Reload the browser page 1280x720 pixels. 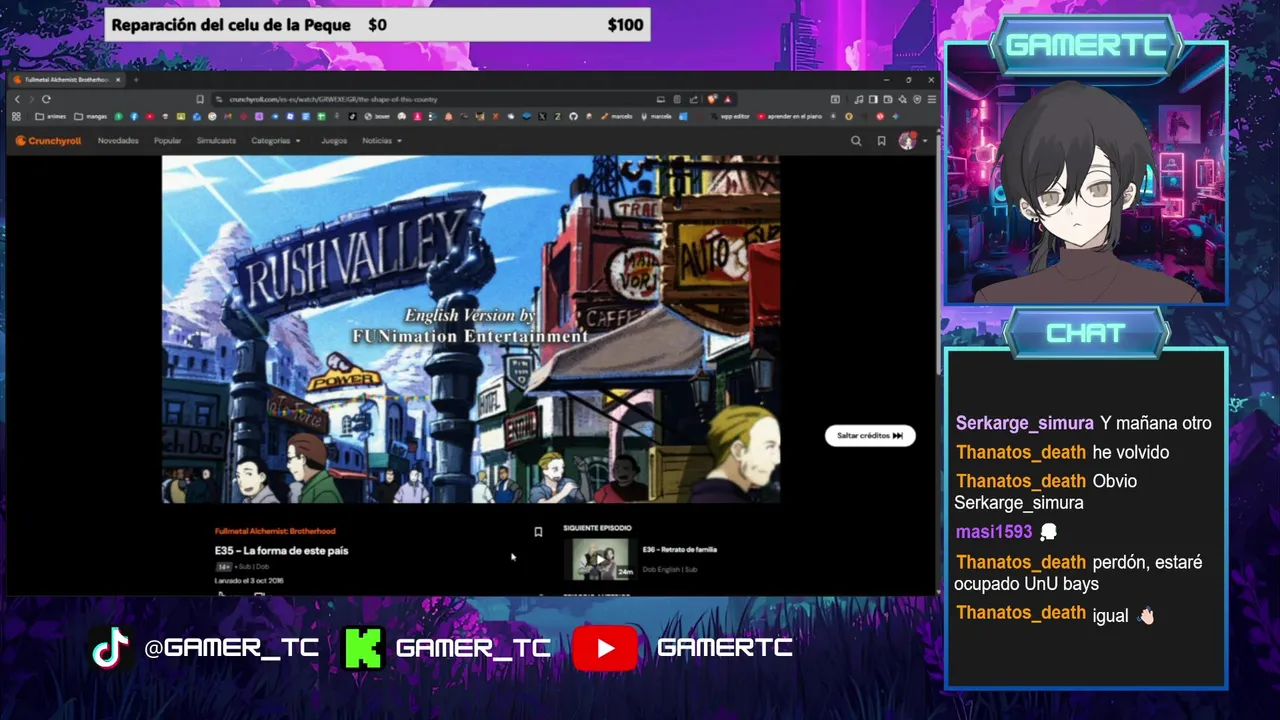(46, 99)
